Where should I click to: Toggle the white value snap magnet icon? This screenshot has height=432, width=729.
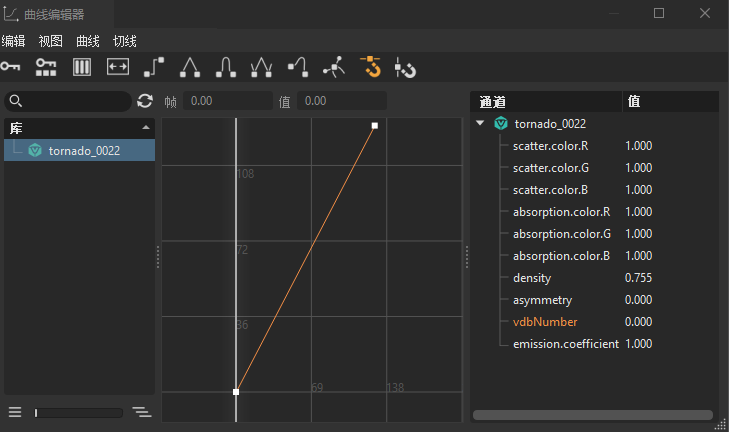[405, 68]
